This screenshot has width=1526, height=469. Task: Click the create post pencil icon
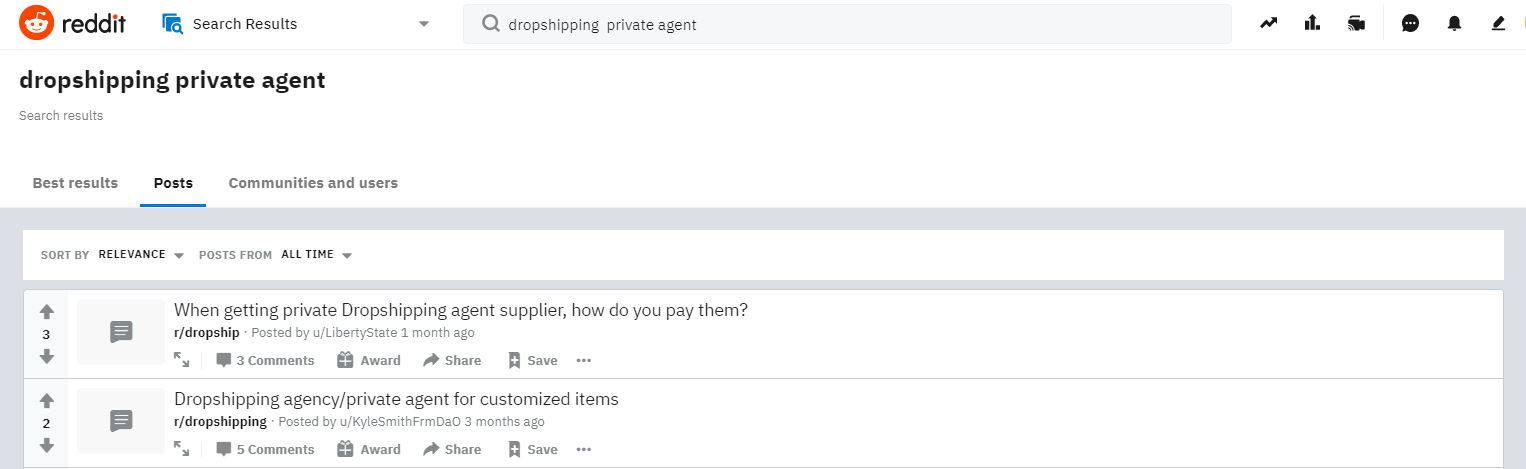click(x=1498, y=24)
